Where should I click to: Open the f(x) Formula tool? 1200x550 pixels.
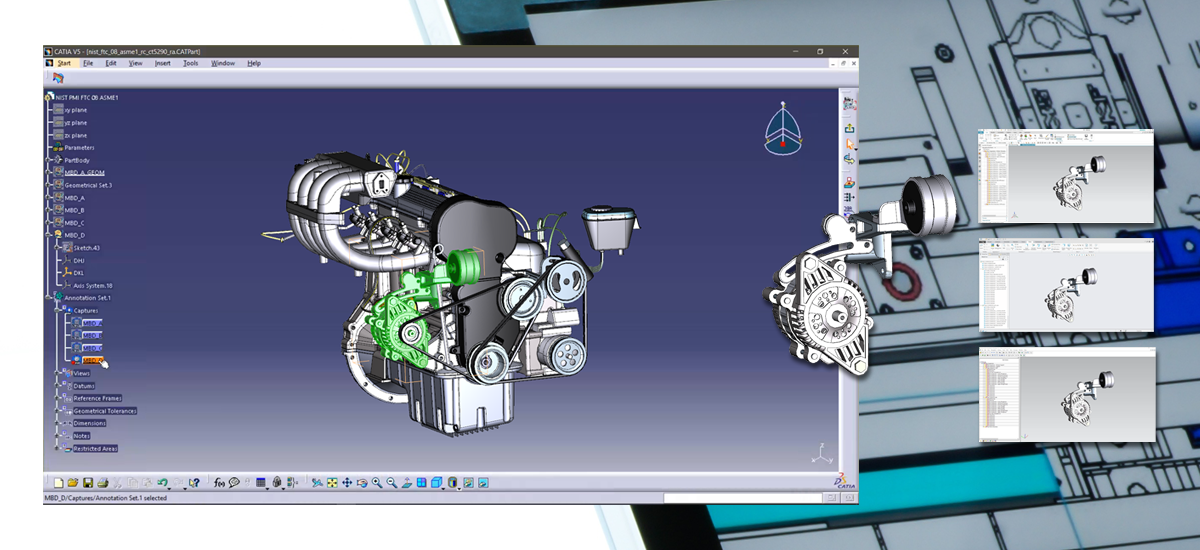coord(219,483)
